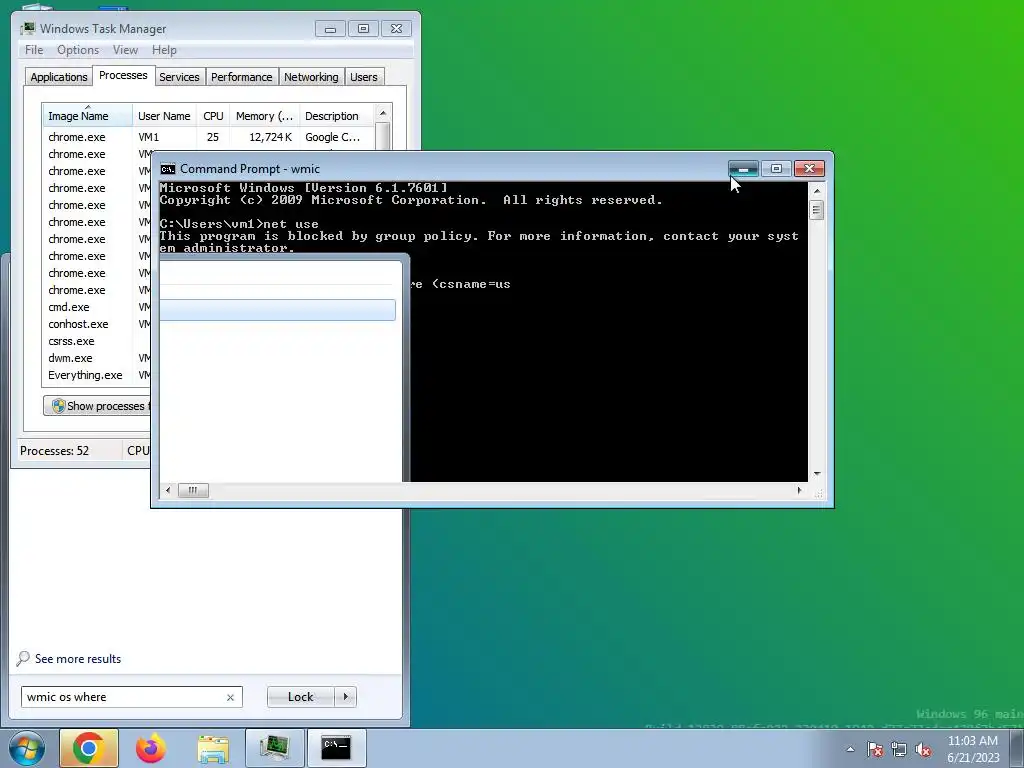The height and width of the screenshot is (768, 1024).
Task: Select the csrss.exe process row
Action: [x=97, y=341]
